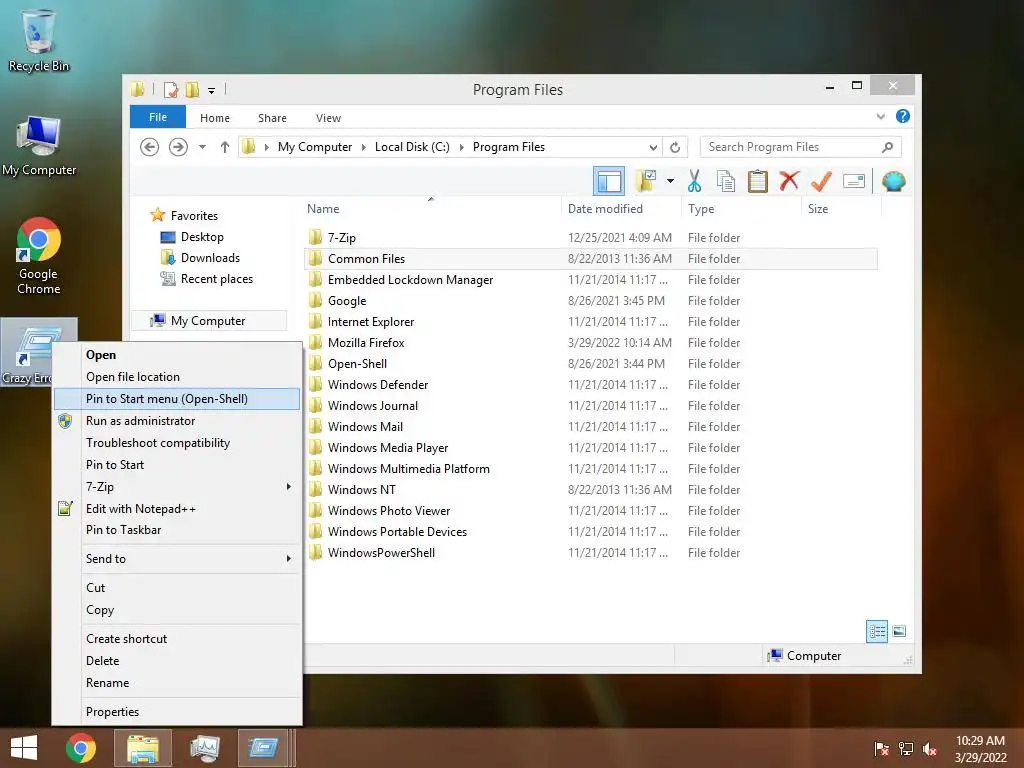Toggle the navigation pane toolbar button

tap(609, 182)
